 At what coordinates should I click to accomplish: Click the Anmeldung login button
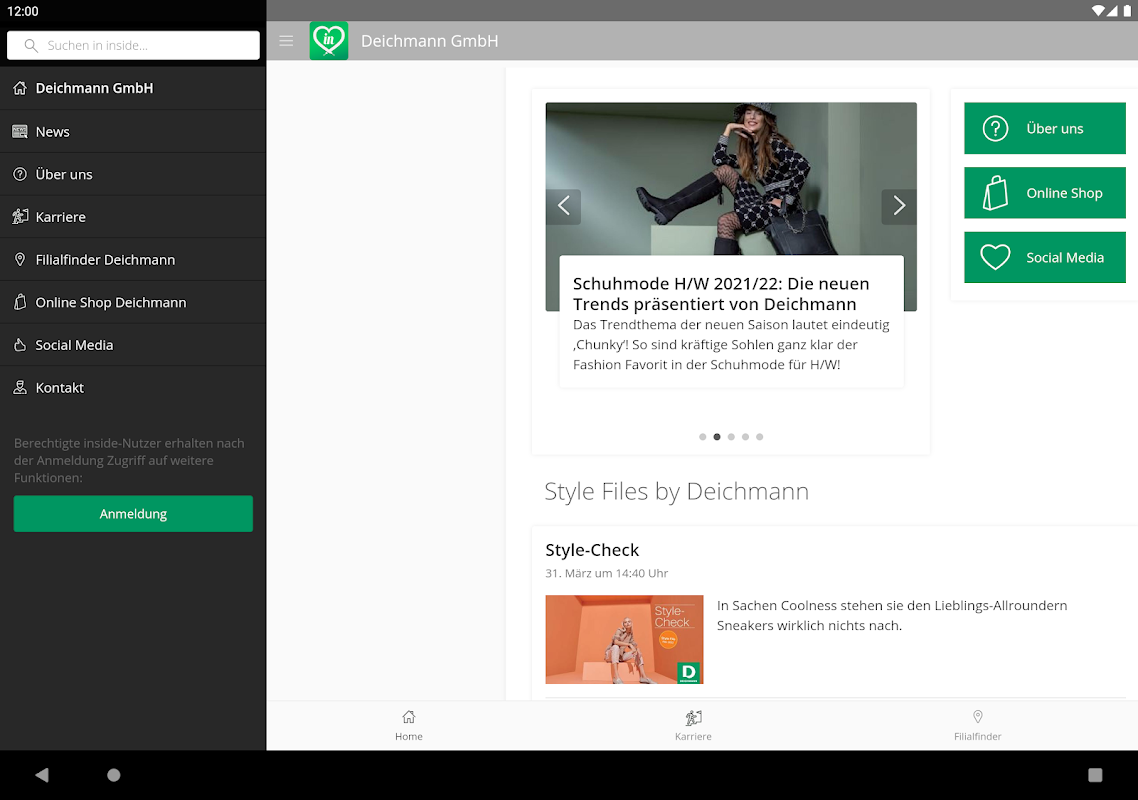pos(133,514)
